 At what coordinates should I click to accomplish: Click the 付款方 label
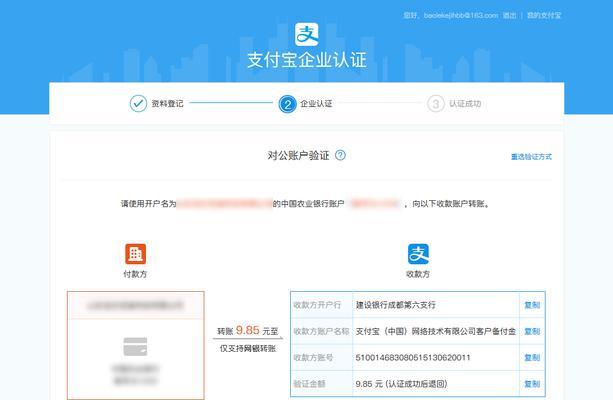coord(135,274)
